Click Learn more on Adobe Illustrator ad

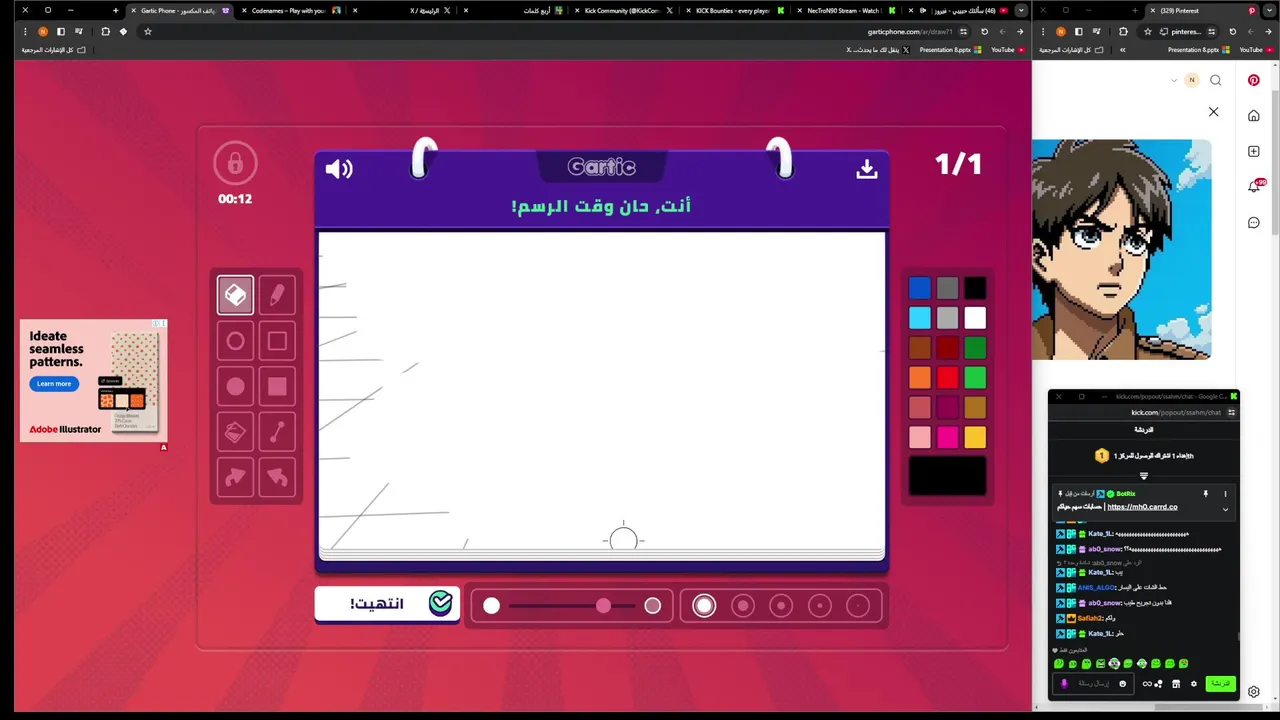pyautogui.click(x=54, y=384)
